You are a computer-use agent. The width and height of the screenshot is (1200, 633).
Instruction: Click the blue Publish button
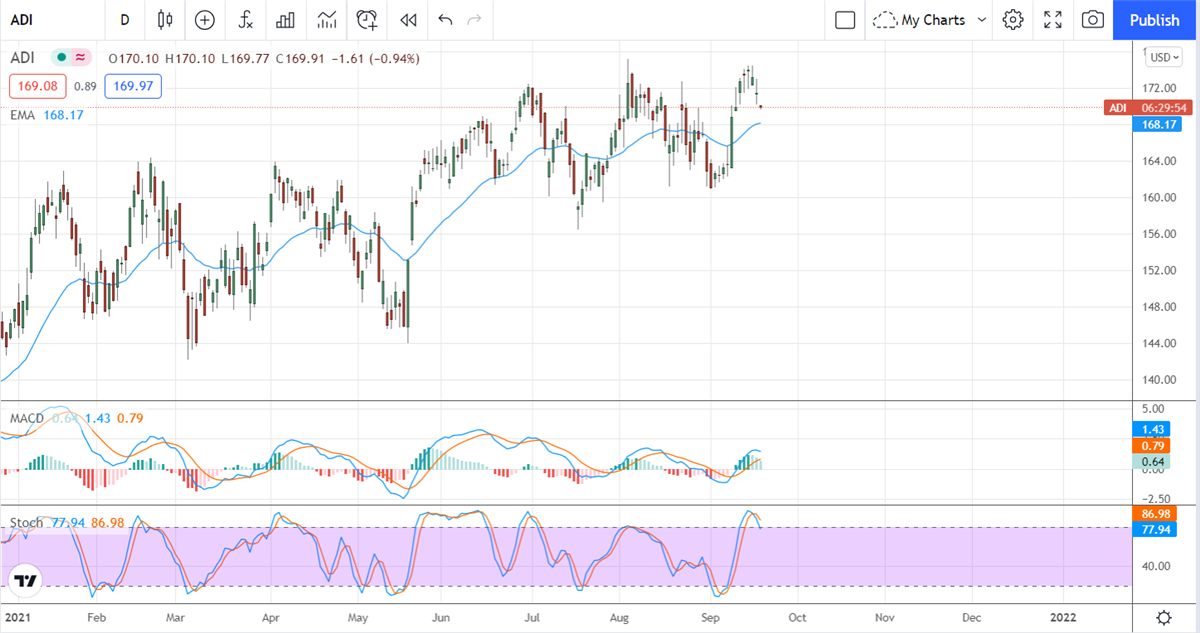point(1155,20)
